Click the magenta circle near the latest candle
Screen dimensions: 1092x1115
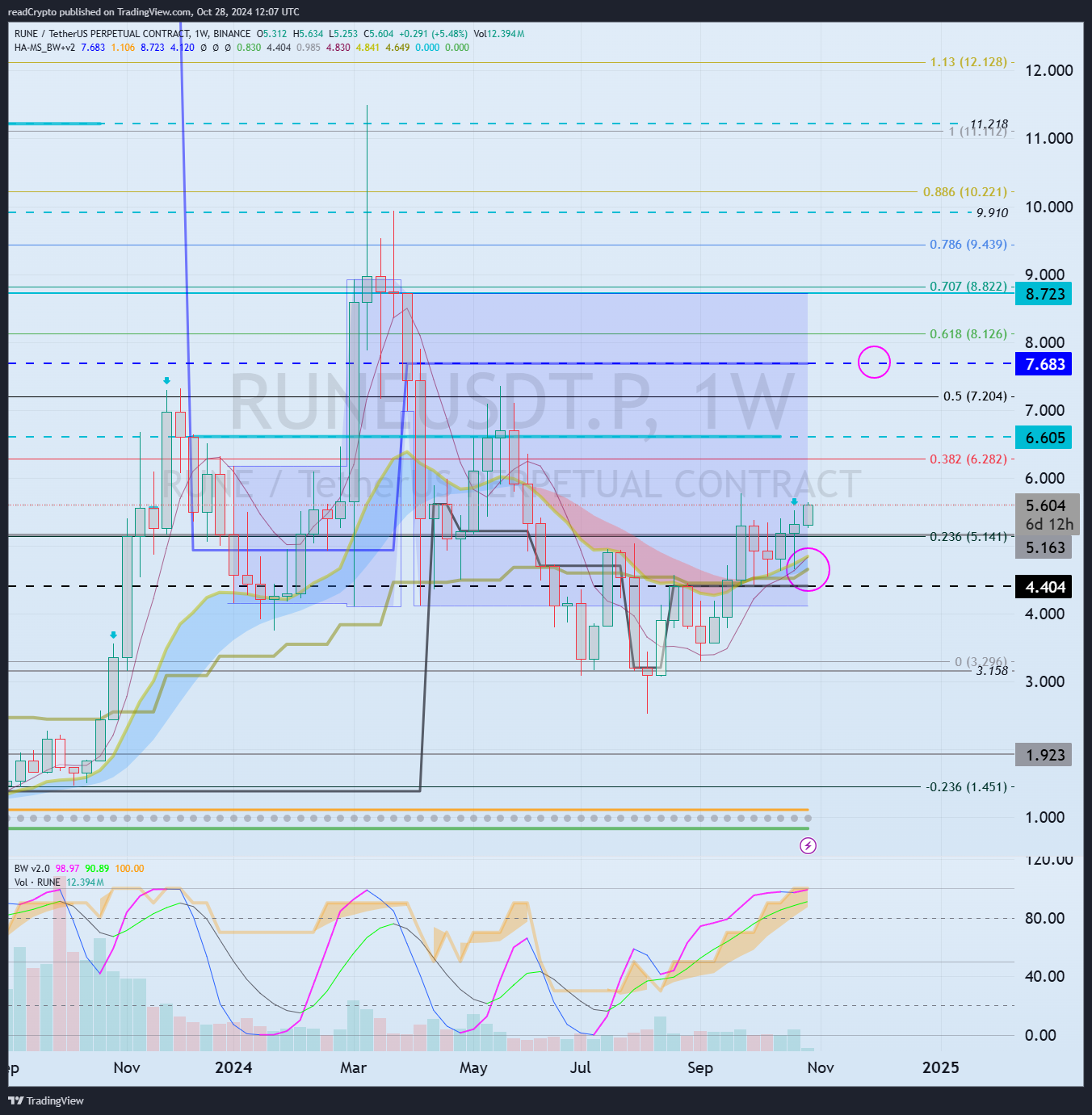(x=807, y=568)
